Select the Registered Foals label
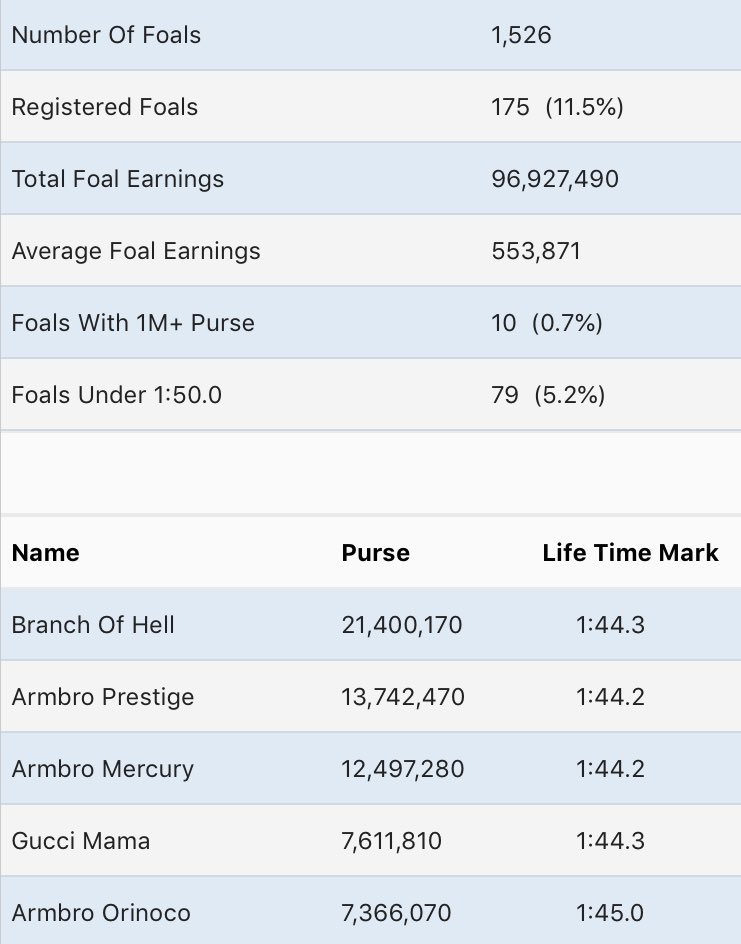The height and width of the screenshot is (944, 741). pyautogui.click(x=105, y=107)
